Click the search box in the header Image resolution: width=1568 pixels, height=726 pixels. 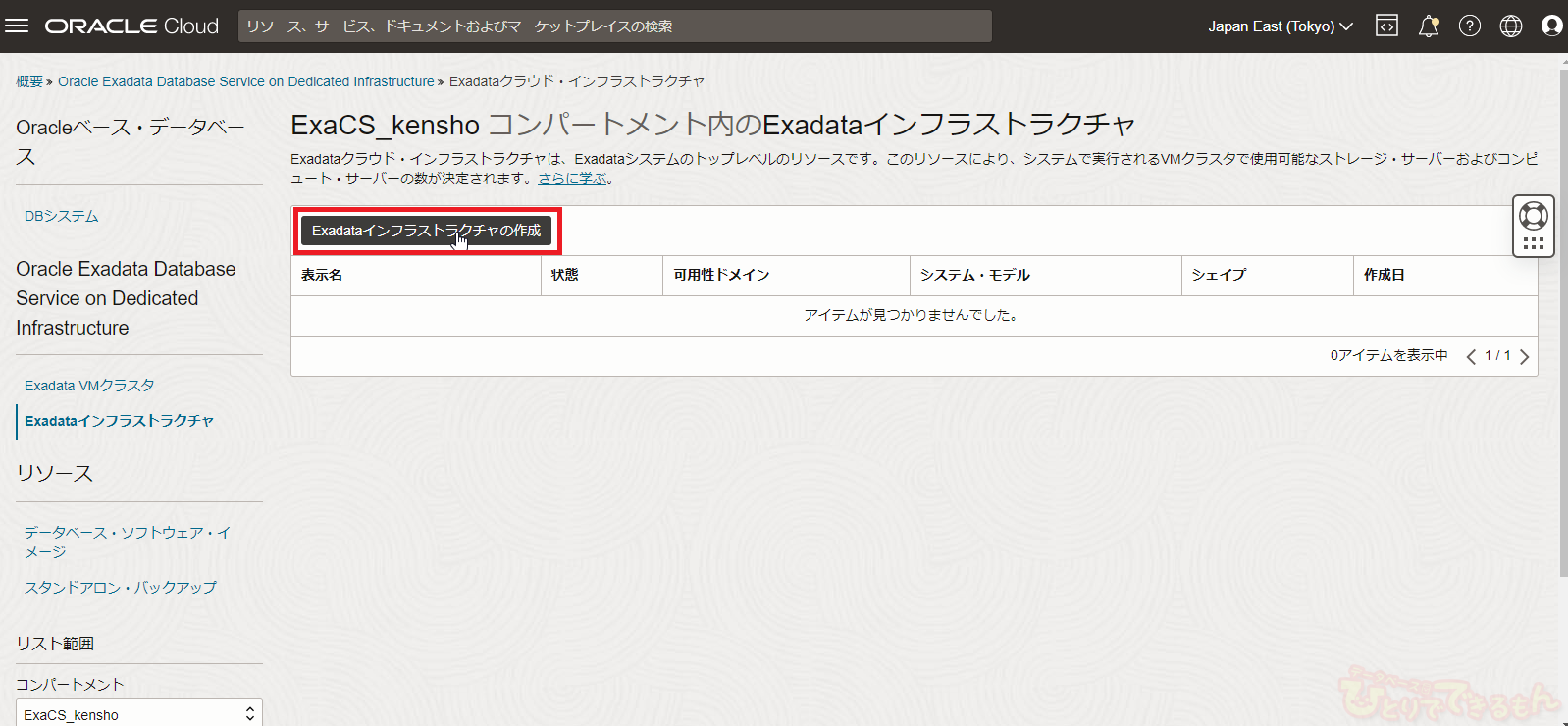(x=614, y=26)
